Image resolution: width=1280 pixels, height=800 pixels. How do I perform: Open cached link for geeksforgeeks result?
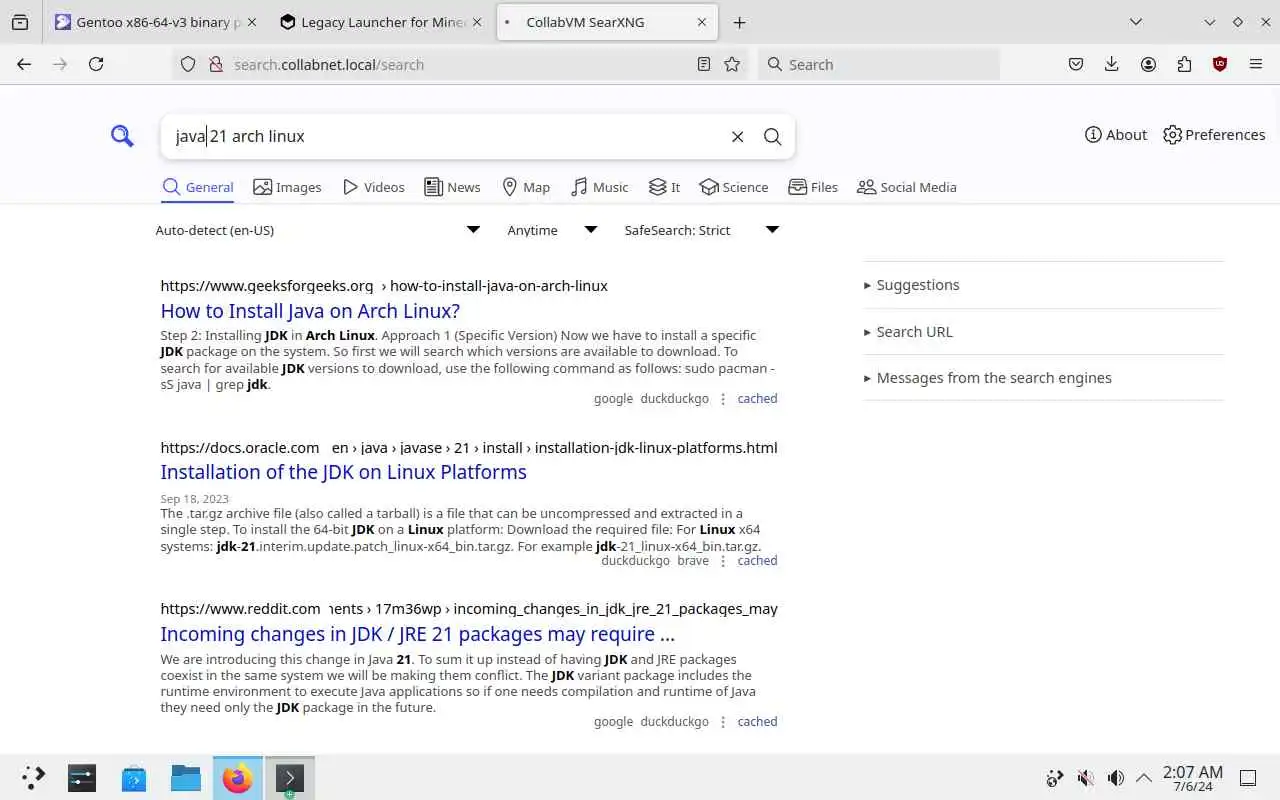(757, 398)
